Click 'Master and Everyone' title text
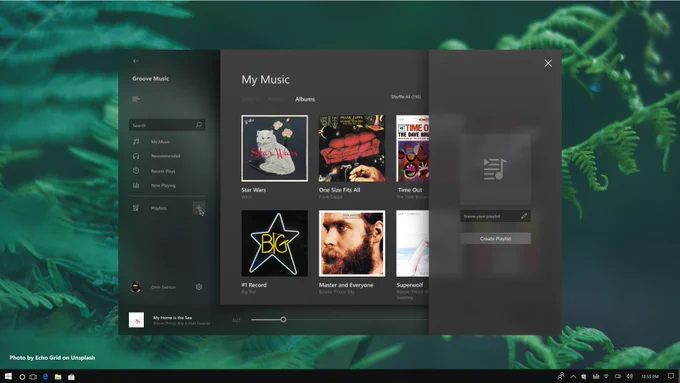Screen dimensions: 680x383 [346, 285]
